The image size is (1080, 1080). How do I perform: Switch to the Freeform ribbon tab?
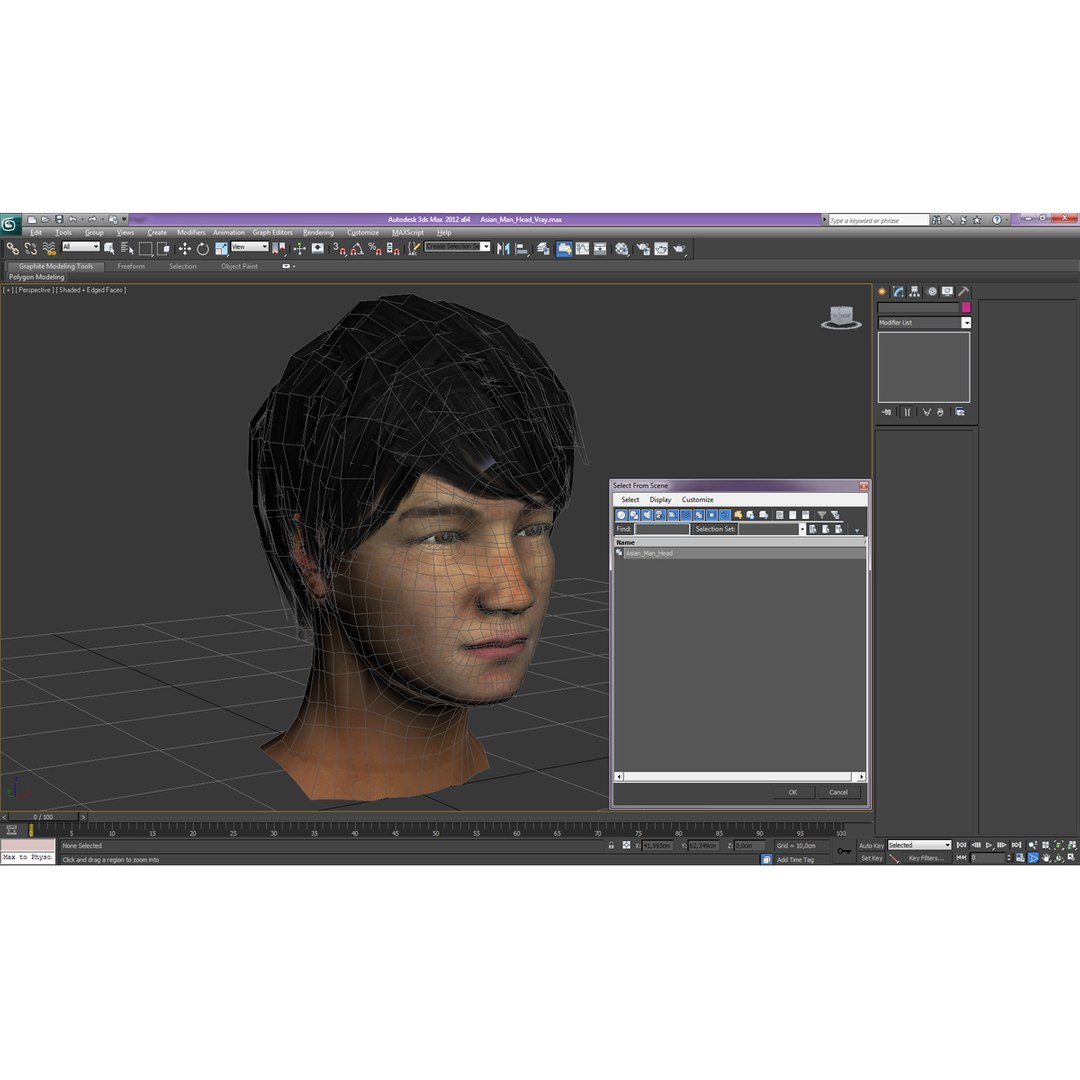coord(131,267)
